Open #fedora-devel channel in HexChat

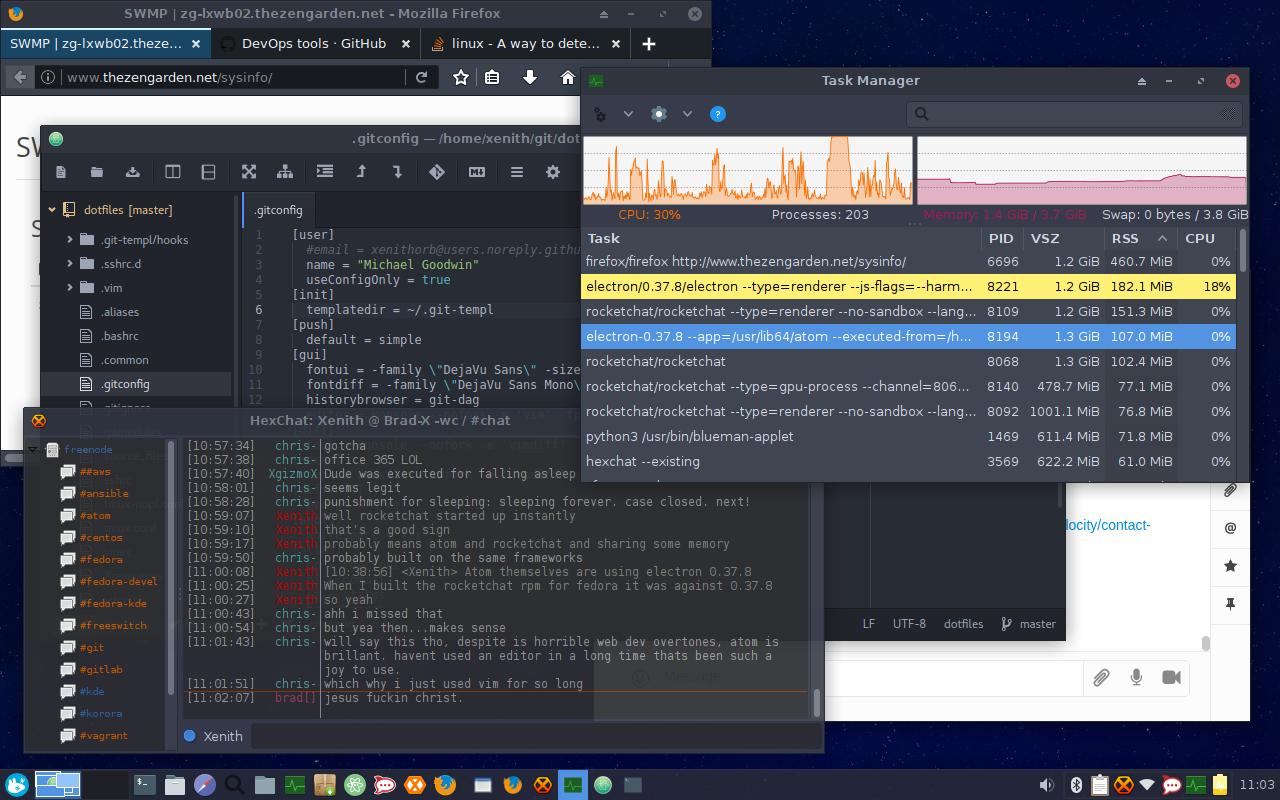118,582
